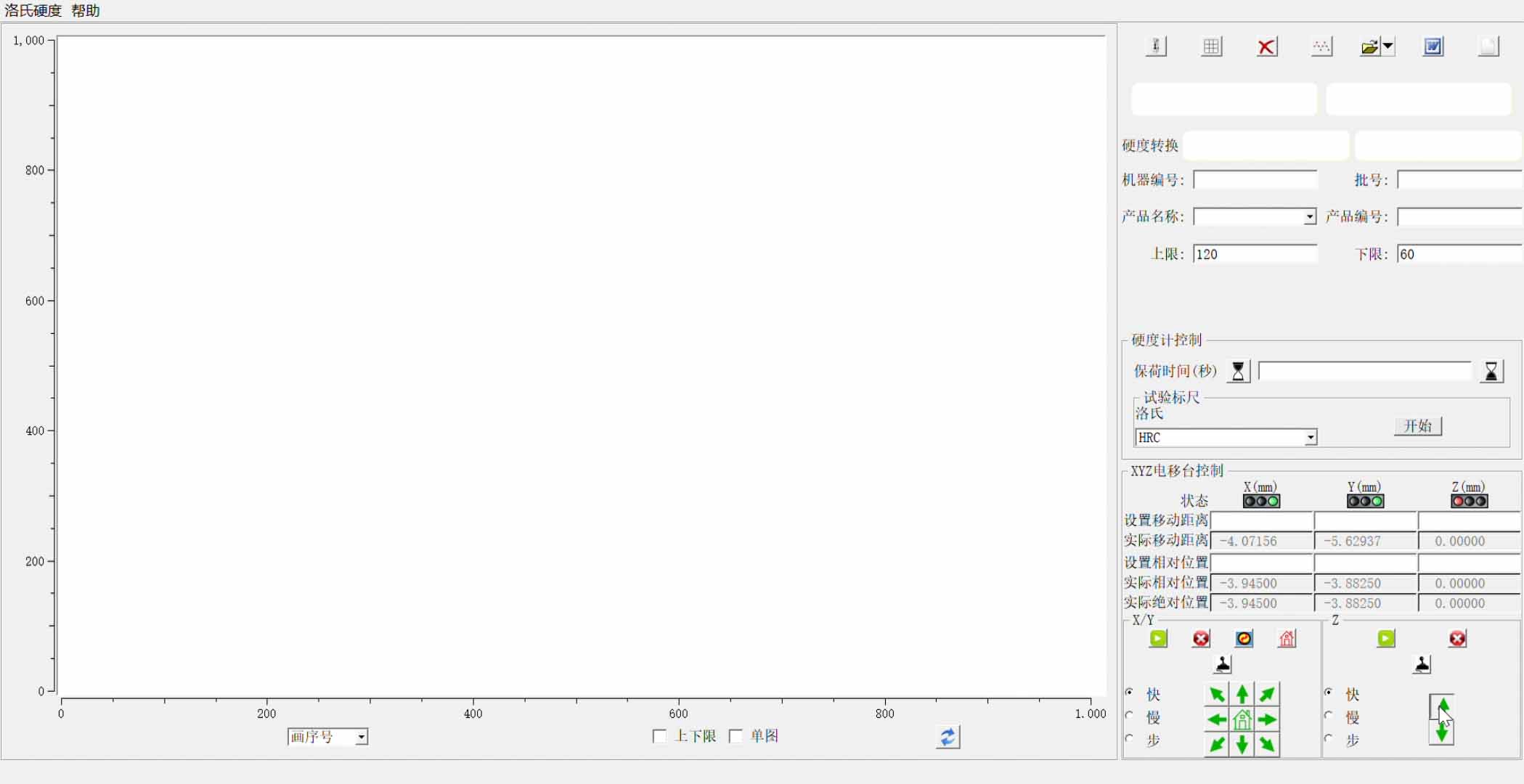Open the HRC test scale dropdown
The height and width of the screenshot is (784, 1524).
[x=1310, y=438]
